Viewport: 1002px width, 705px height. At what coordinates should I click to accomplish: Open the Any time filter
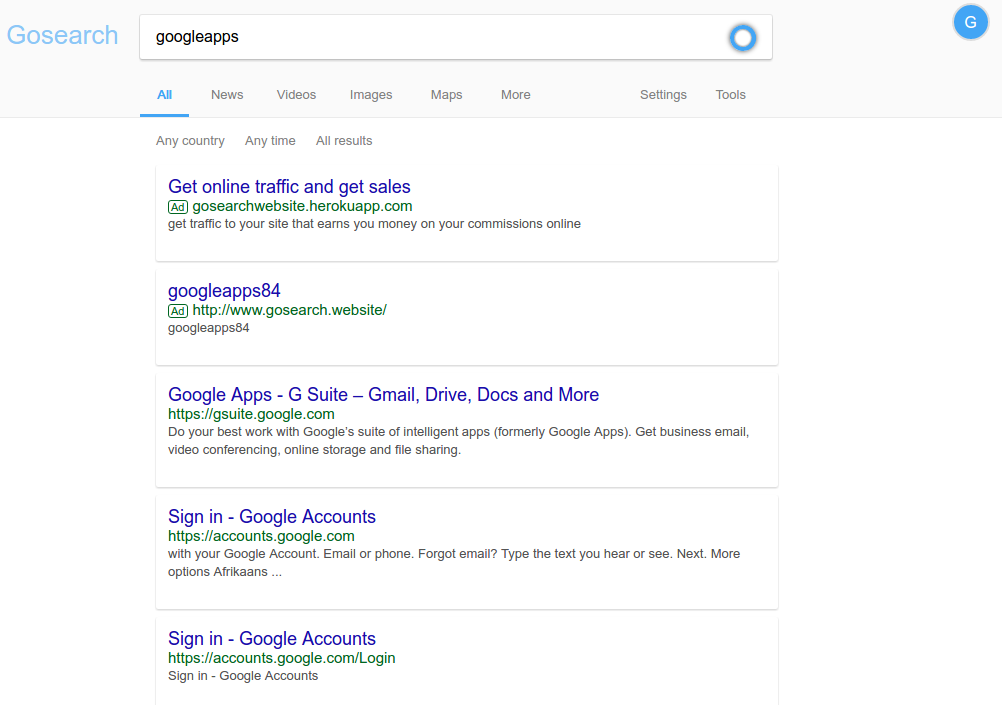[270, 141]
